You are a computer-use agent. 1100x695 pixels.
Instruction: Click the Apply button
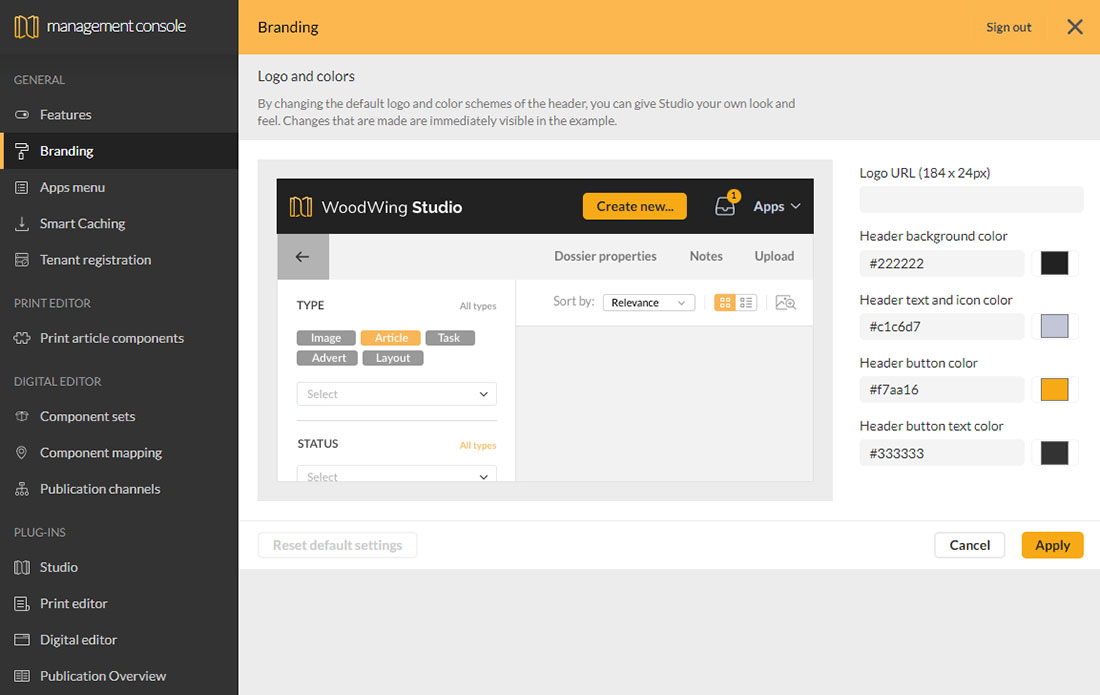[1052, 545]
